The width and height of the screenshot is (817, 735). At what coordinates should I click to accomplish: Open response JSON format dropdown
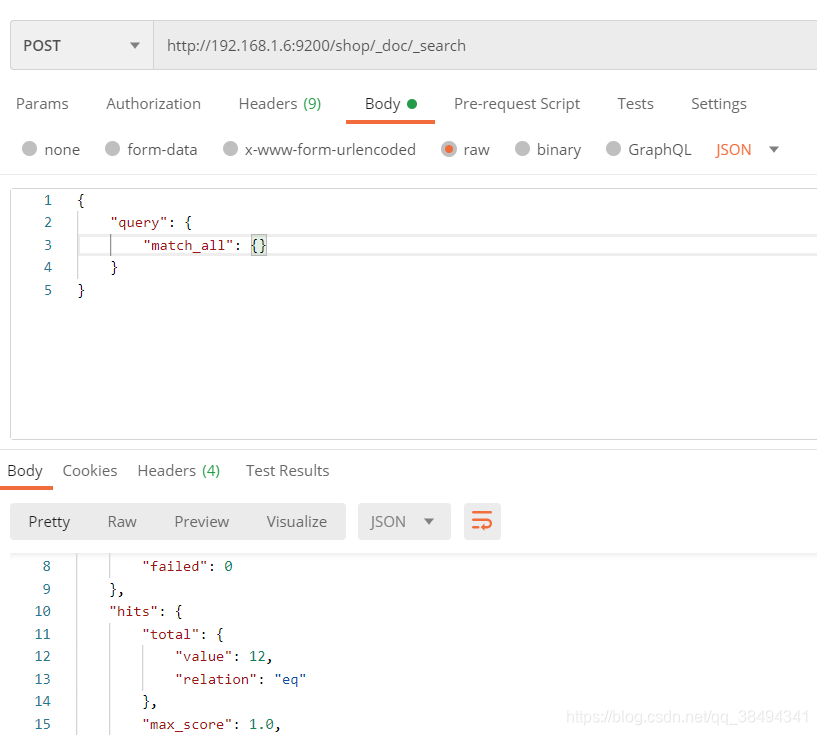(x=403, y=521)
